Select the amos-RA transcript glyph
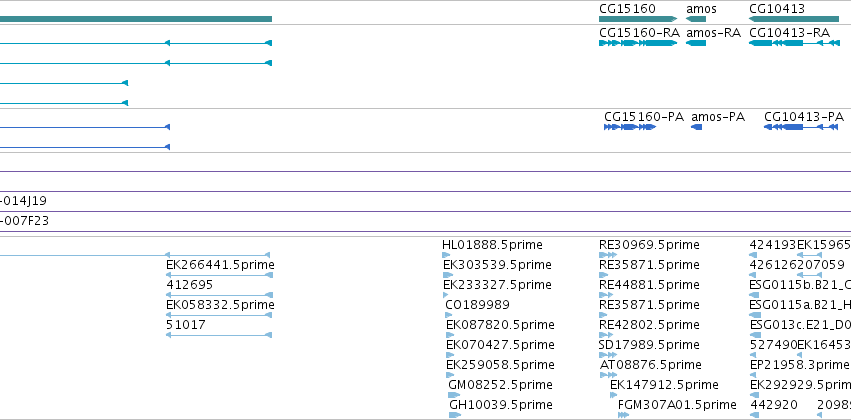 (696, 43)
